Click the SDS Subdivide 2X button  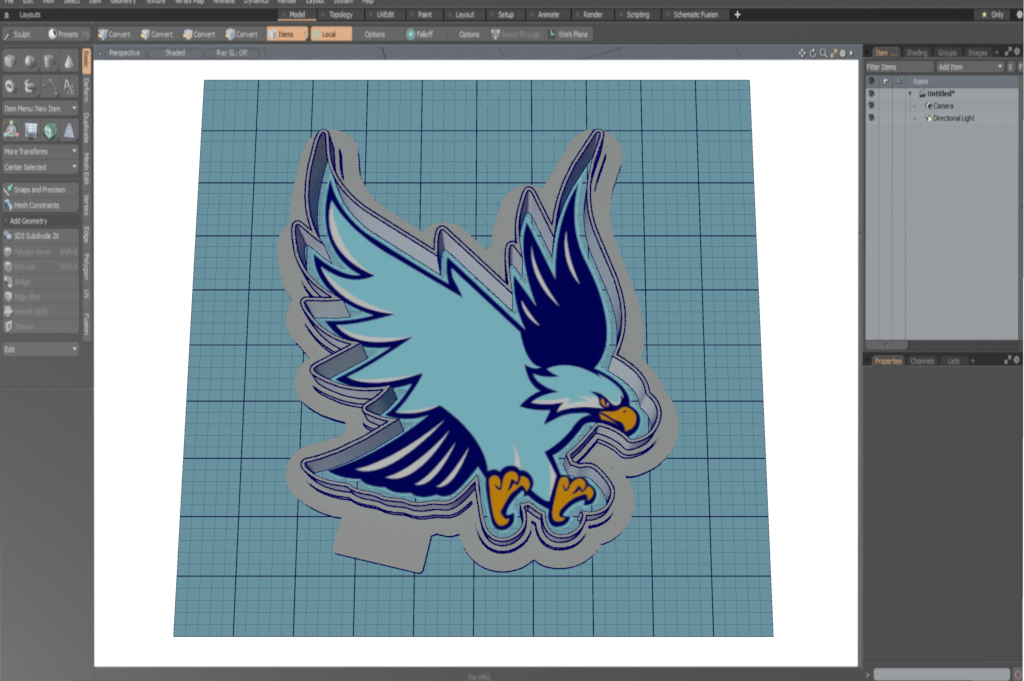[40, 236]
